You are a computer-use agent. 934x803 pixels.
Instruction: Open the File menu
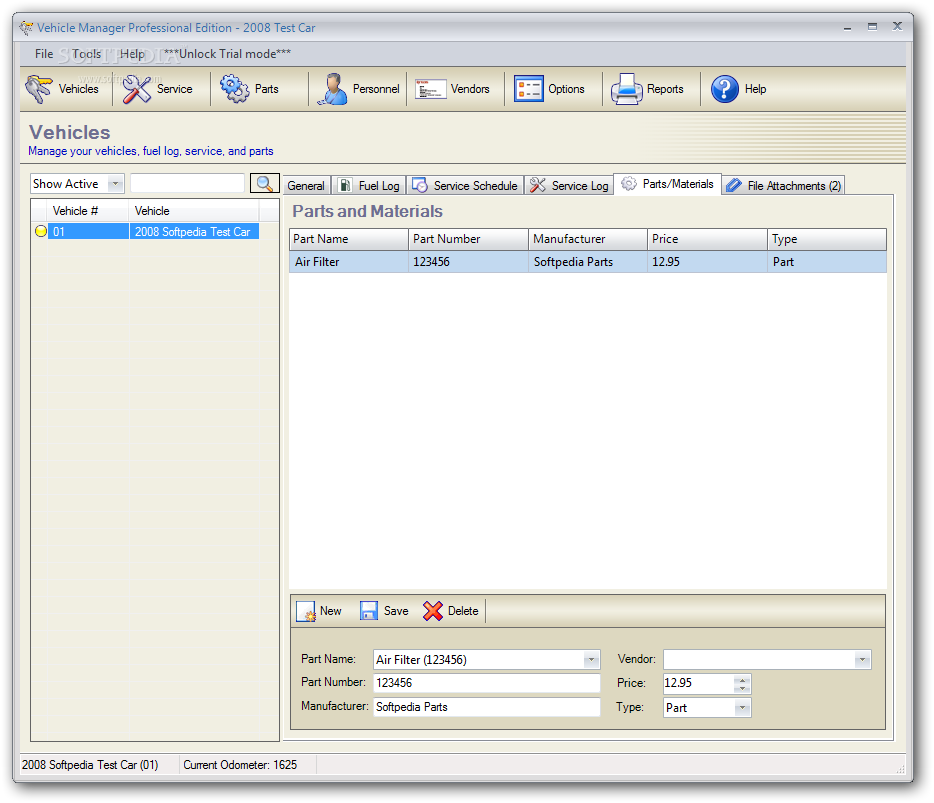coord(44,54)
